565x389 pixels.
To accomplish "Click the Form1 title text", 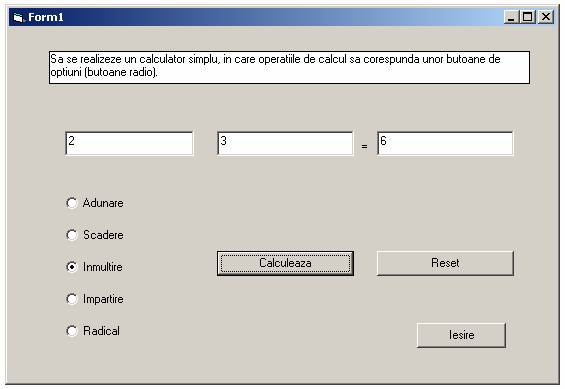I will (x=46, y=17).
